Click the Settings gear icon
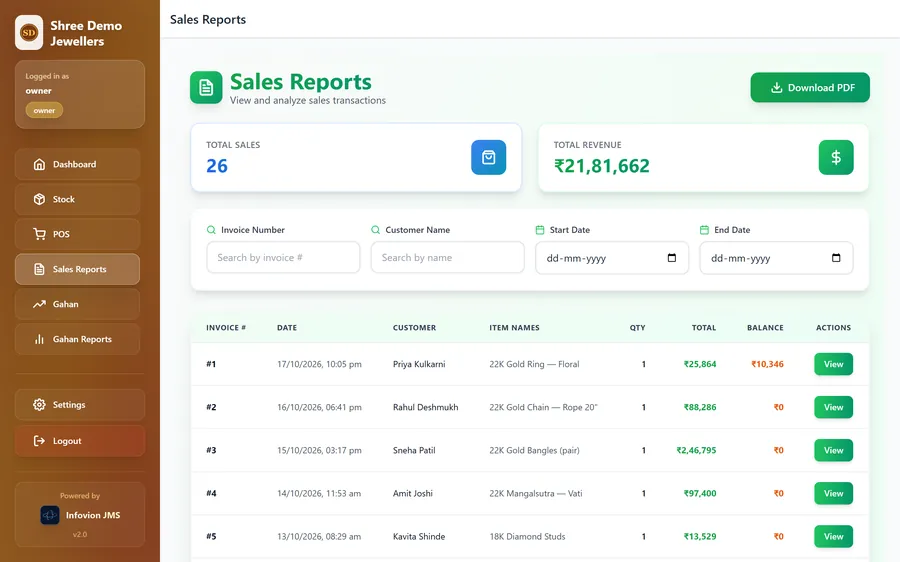The image size is (900, 562). [39, 405]
